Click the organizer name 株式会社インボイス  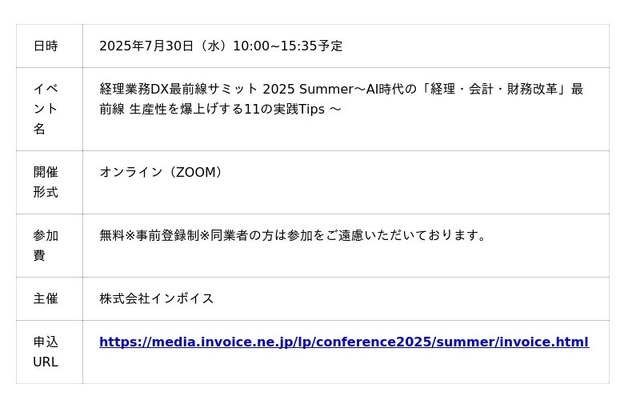click(x=156, y=298)
